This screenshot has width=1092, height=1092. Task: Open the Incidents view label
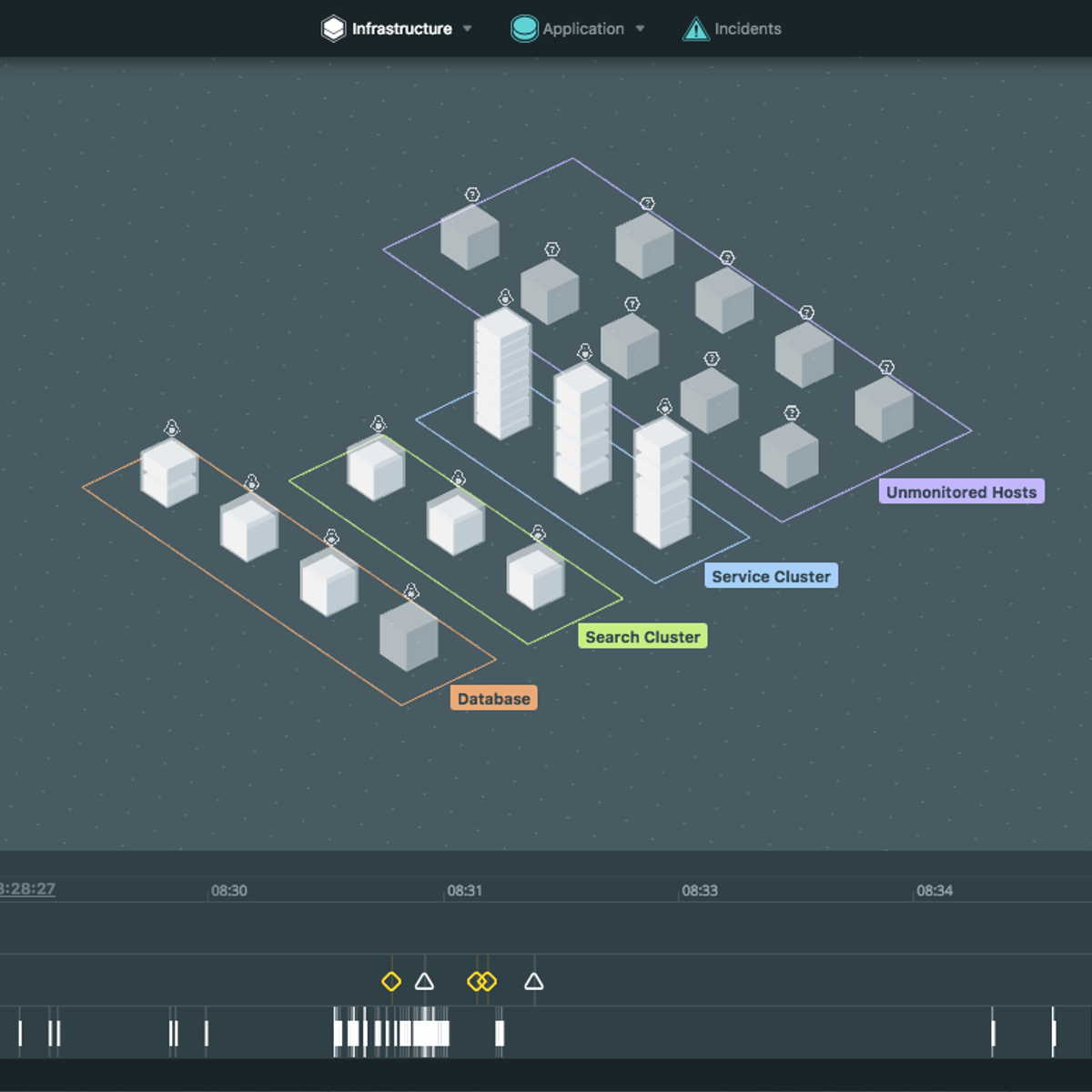(747, 29)
